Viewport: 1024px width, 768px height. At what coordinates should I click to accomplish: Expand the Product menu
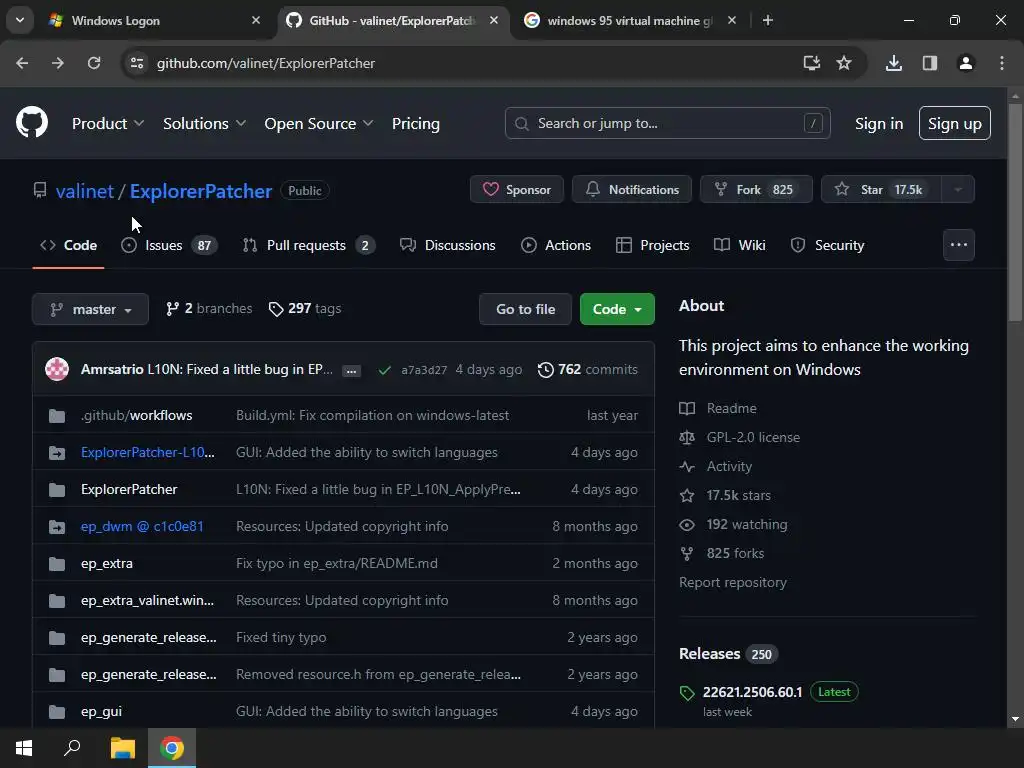tap(108, 123)
